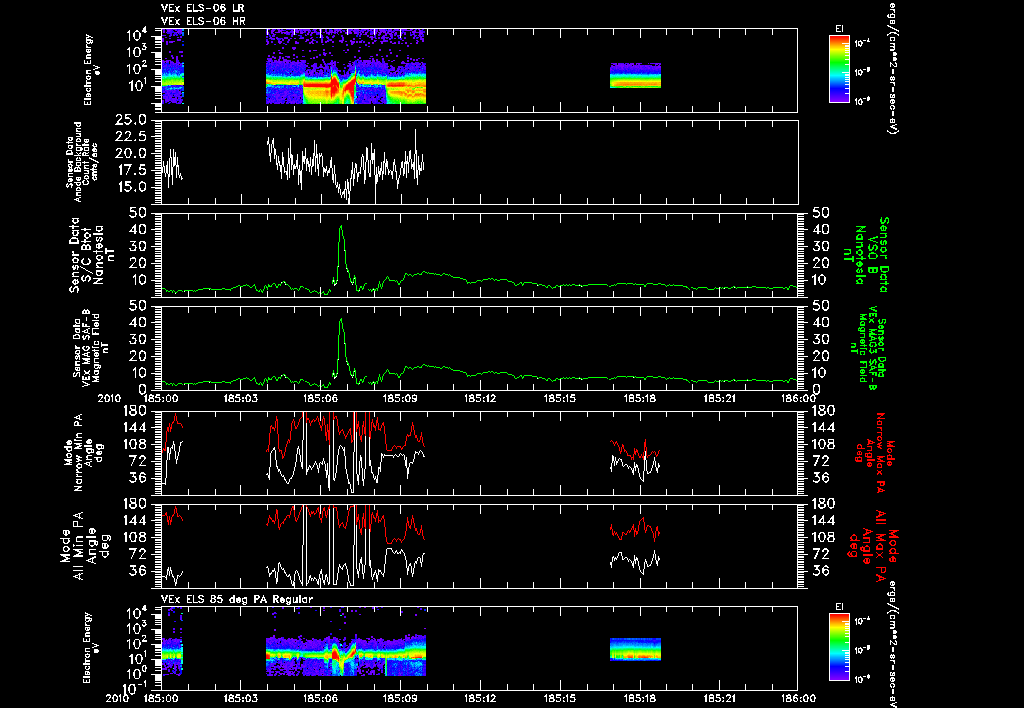The image size is (1024, 708).
Task: Click the "EI" label above the 85 deg PA color bar
Action: click(x=839, y=607)
